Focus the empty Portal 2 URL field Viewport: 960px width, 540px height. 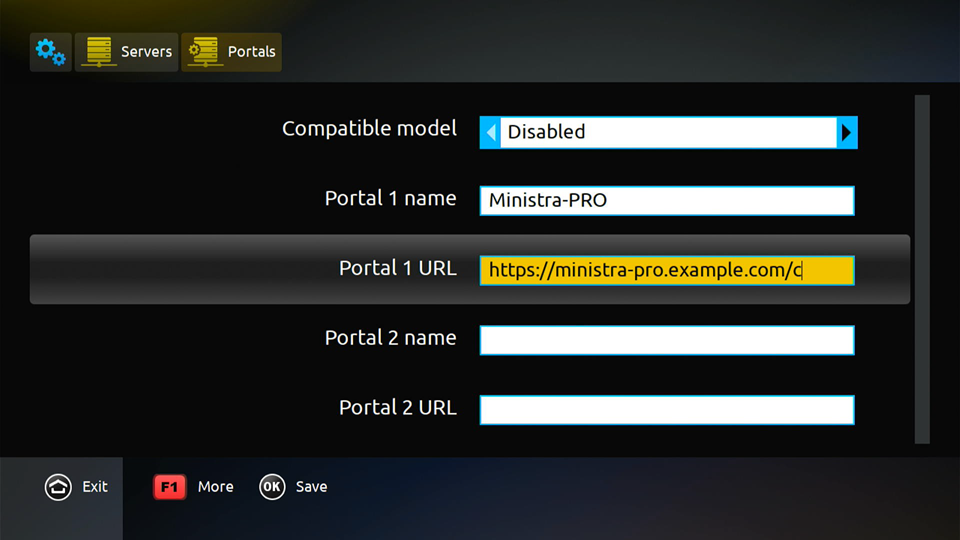coord(667,410)
